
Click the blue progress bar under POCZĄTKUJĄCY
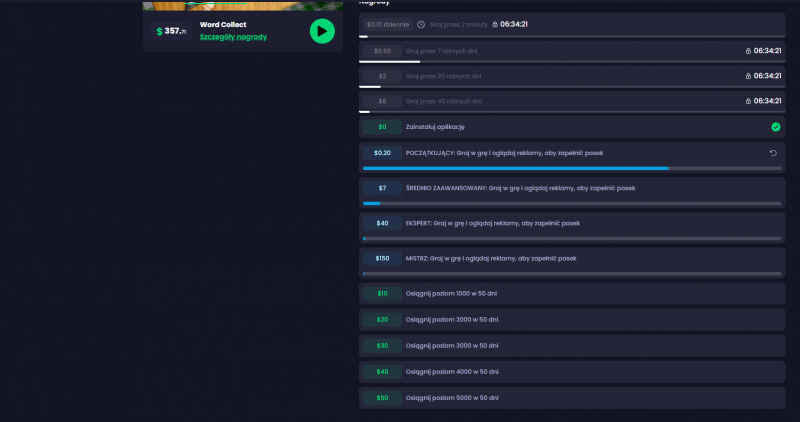tap(515, 168)
